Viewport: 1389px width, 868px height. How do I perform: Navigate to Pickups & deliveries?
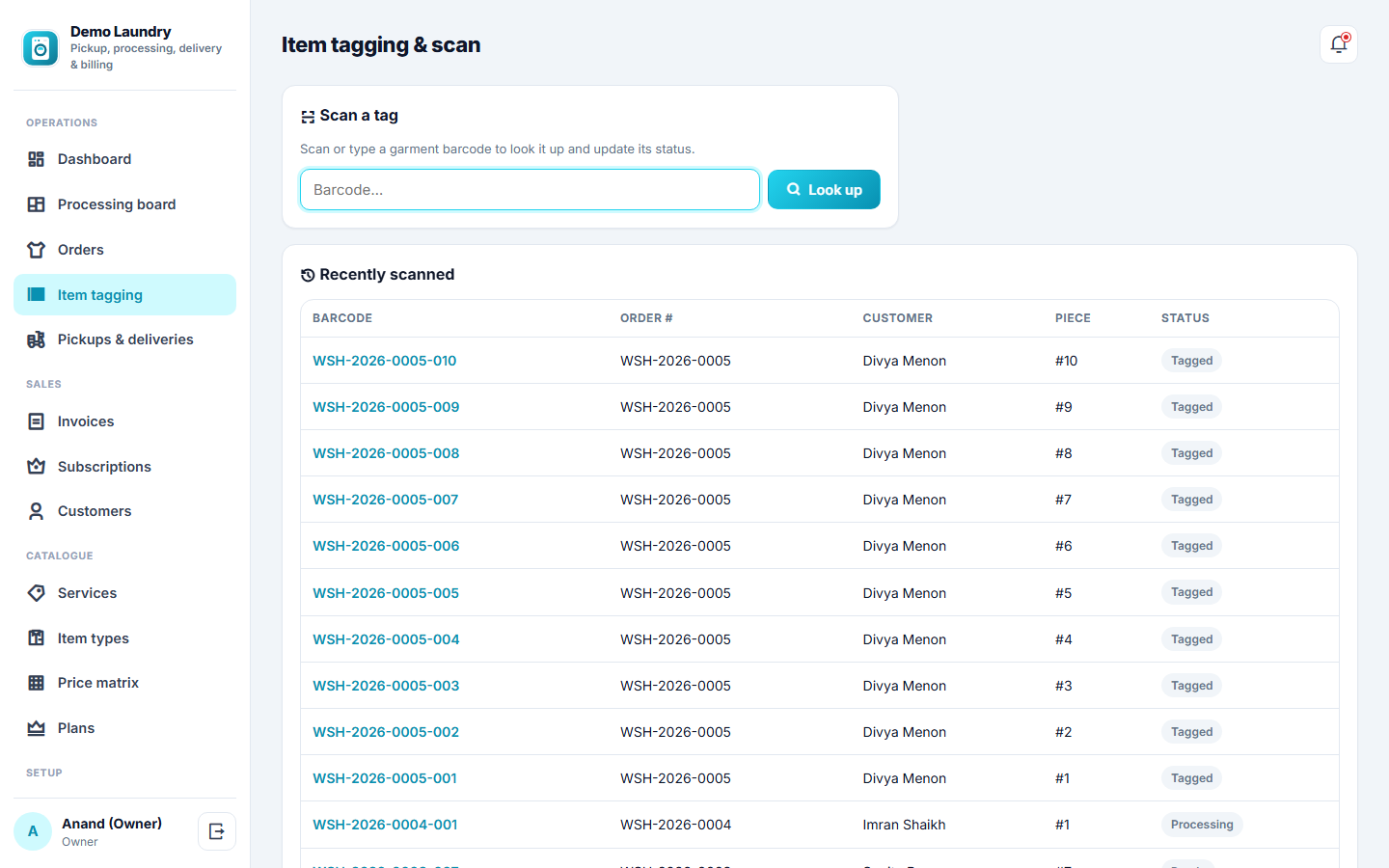pyautogui.click(x=124, y=339)
